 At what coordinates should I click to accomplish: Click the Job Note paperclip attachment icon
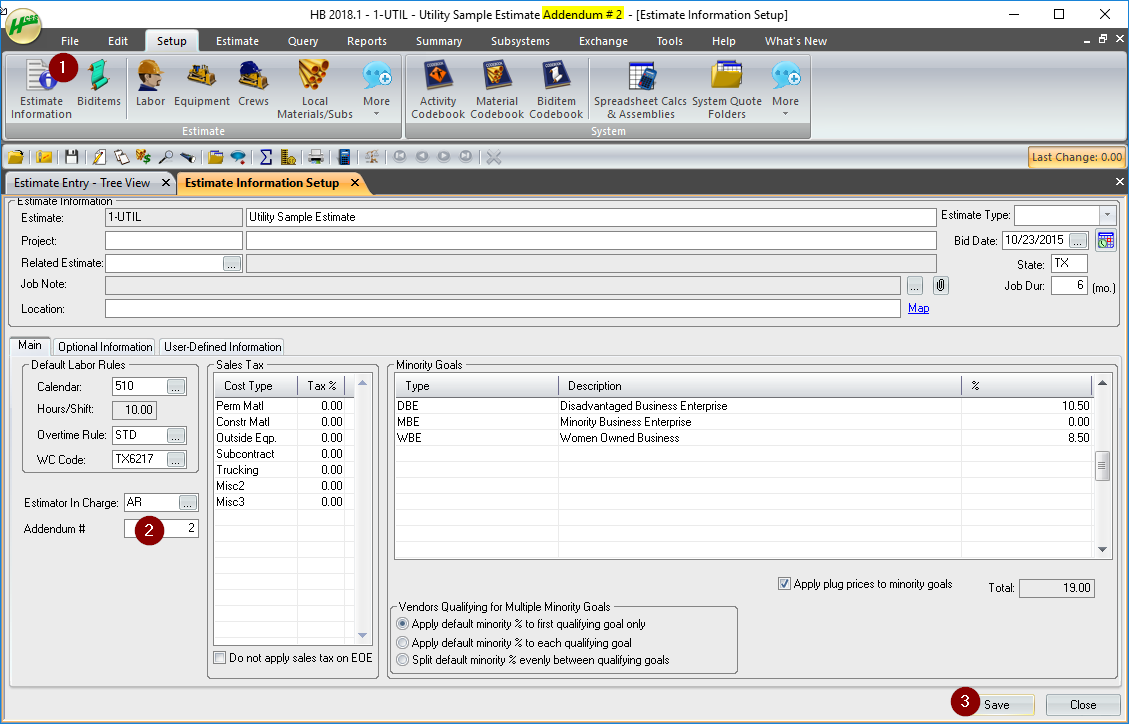(x=940, y=286)
